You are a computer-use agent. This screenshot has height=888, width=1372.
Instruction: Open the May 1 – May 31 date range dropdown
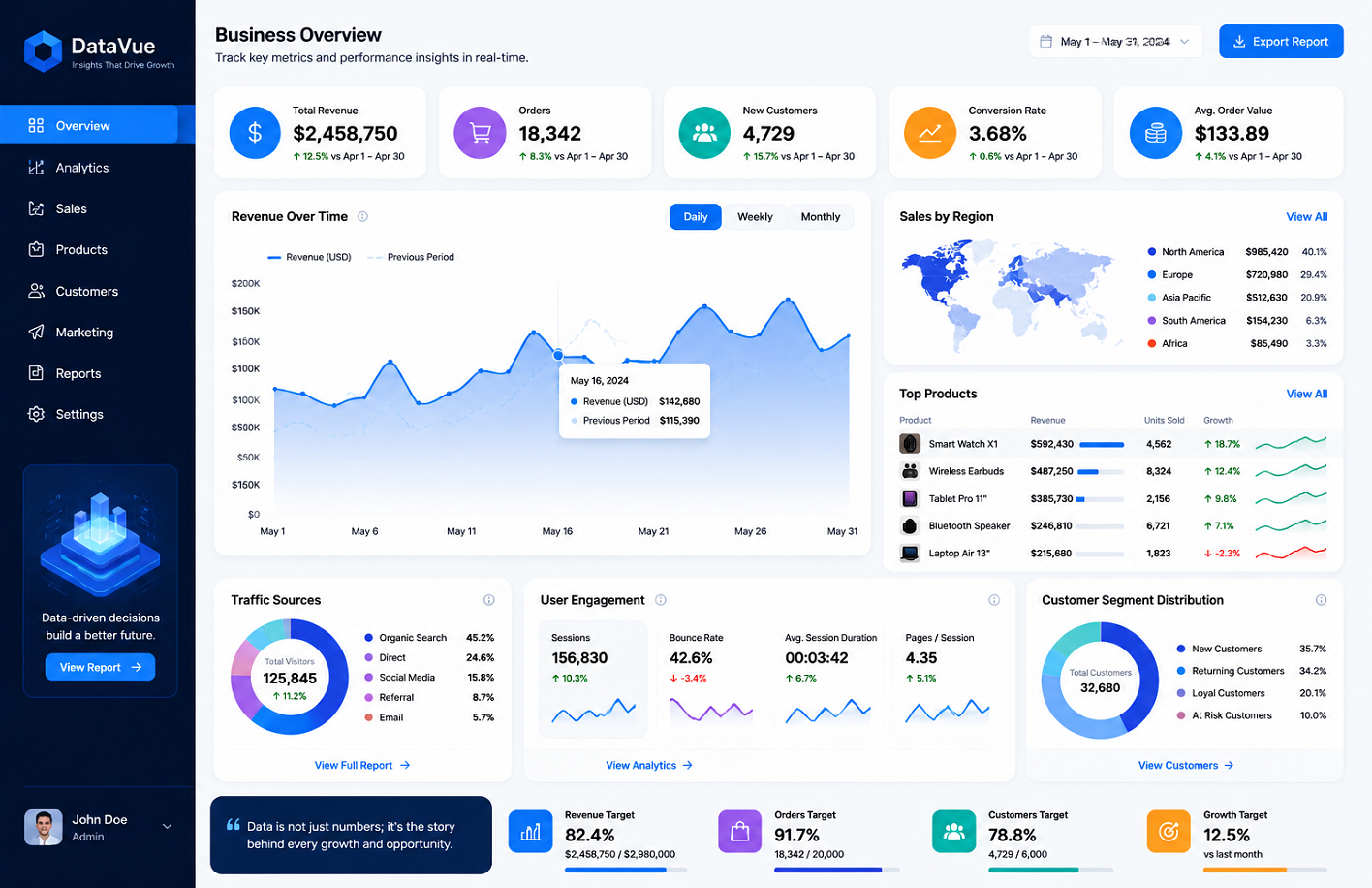pyautogui.click(x=1115, y=41)
